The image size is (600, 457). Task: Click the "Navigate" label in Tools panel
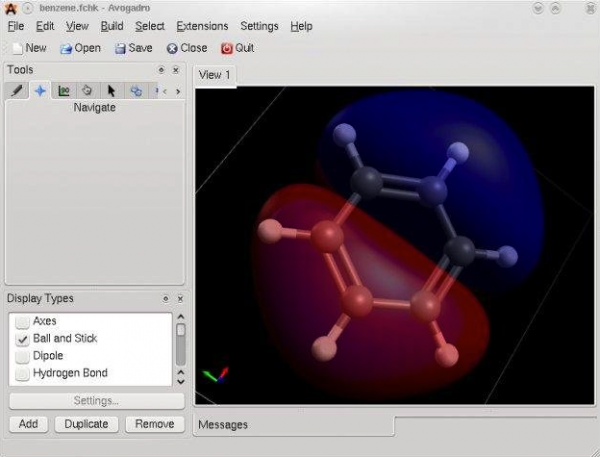coord(95,108)
